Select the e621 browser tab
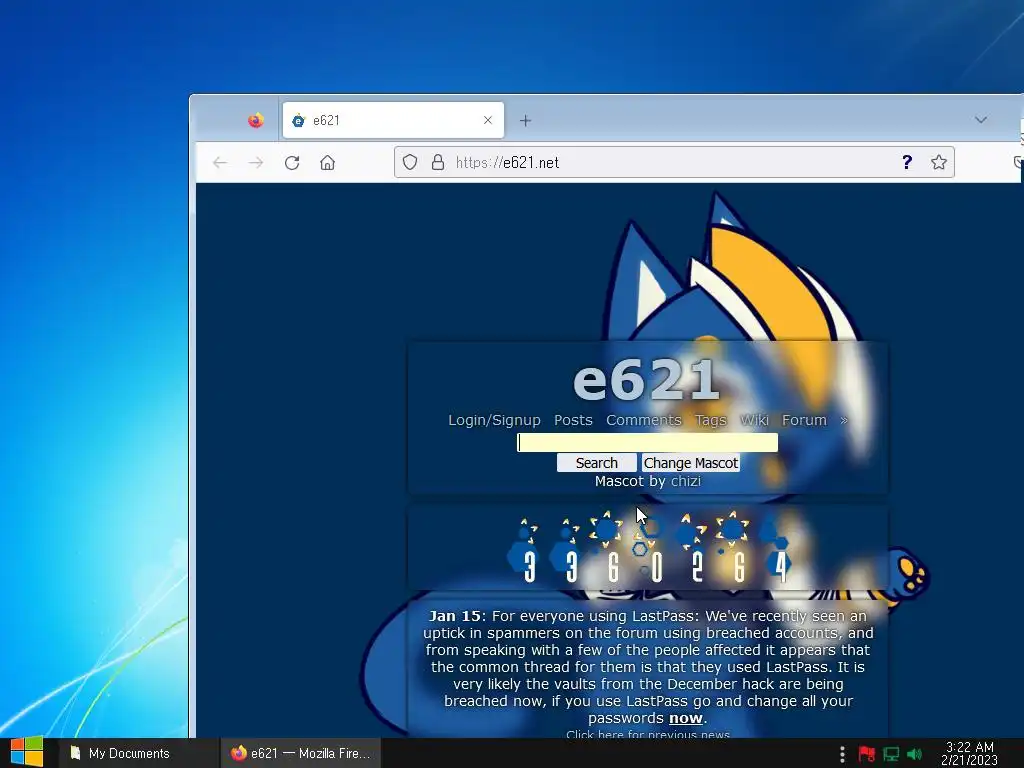Screen dimensions: 1024x768 click(393, 120)
